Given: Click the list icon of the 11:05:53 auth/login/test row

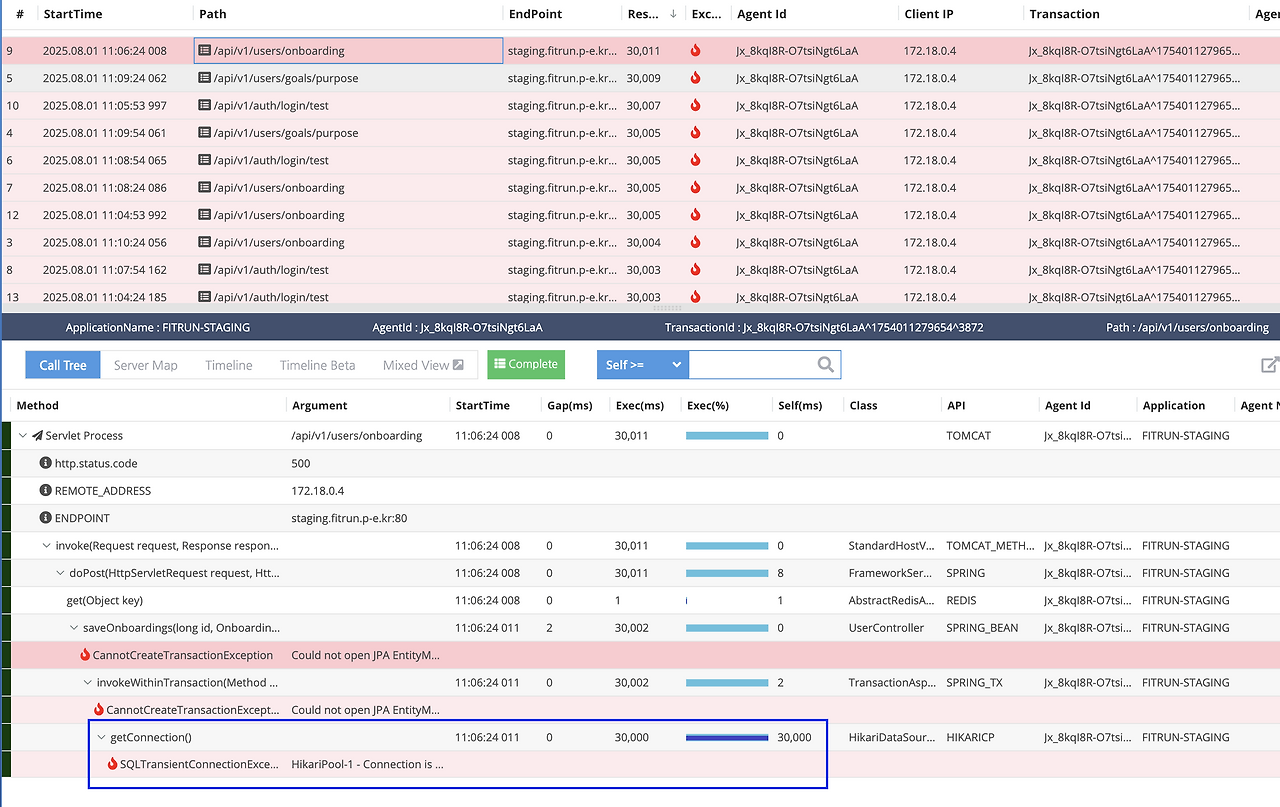Looking at the screenshot, I should [204, 105].
